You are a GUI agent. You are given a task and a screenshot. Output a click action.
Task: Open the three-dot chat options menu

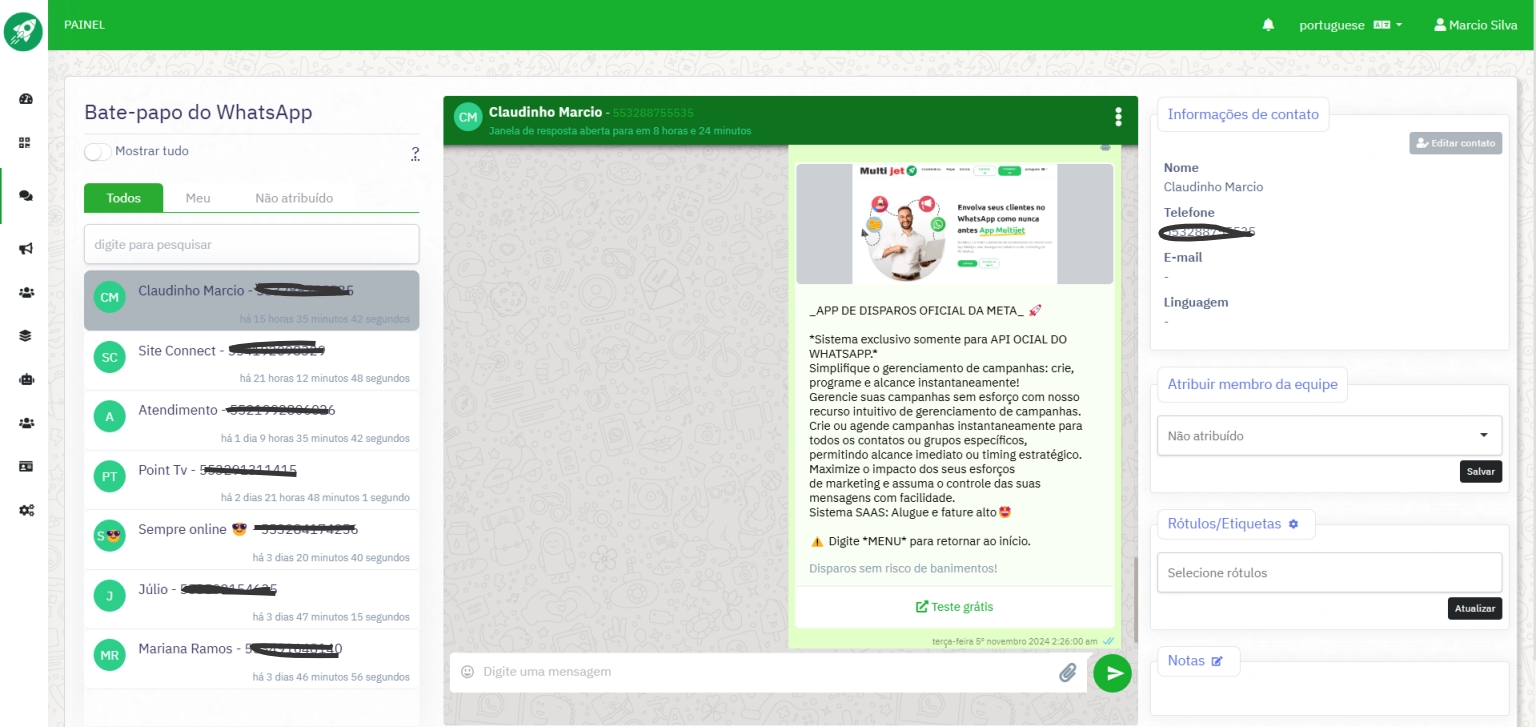[1118, 117]
